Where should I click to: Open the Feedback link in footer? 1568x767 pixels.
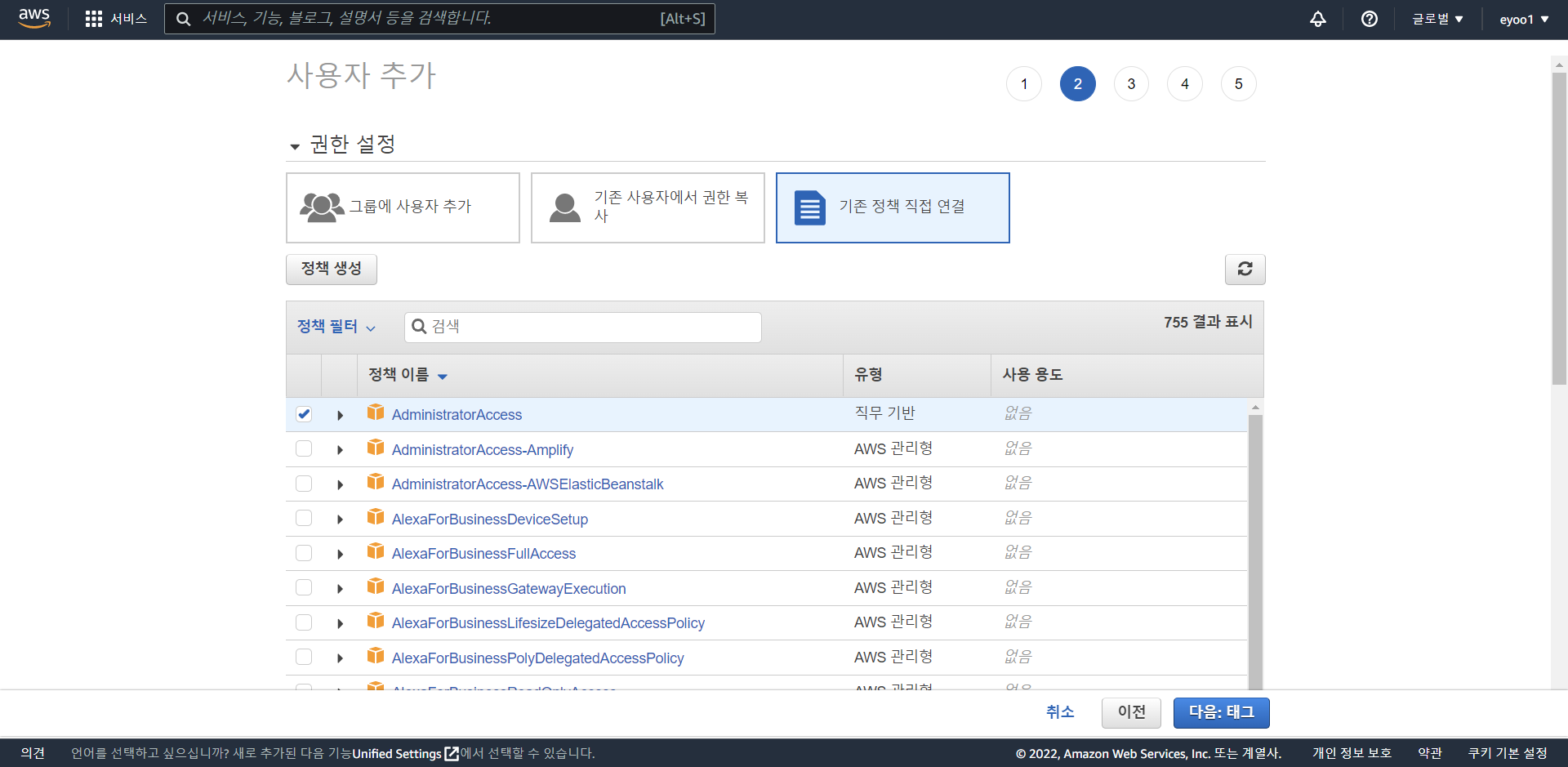[x=33, y=753]
